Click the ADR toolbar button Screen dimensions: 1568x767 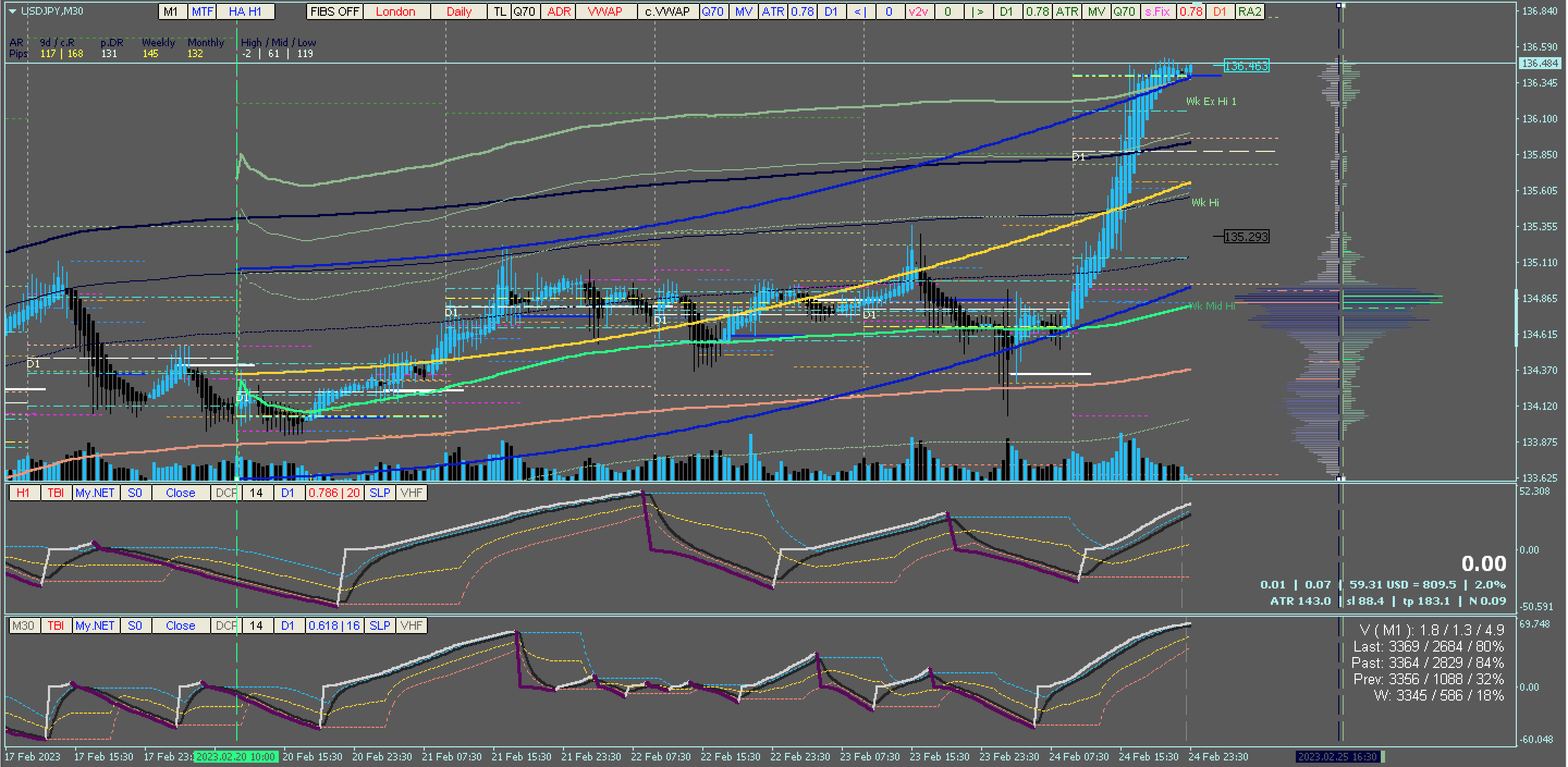(x=558, y=11)
